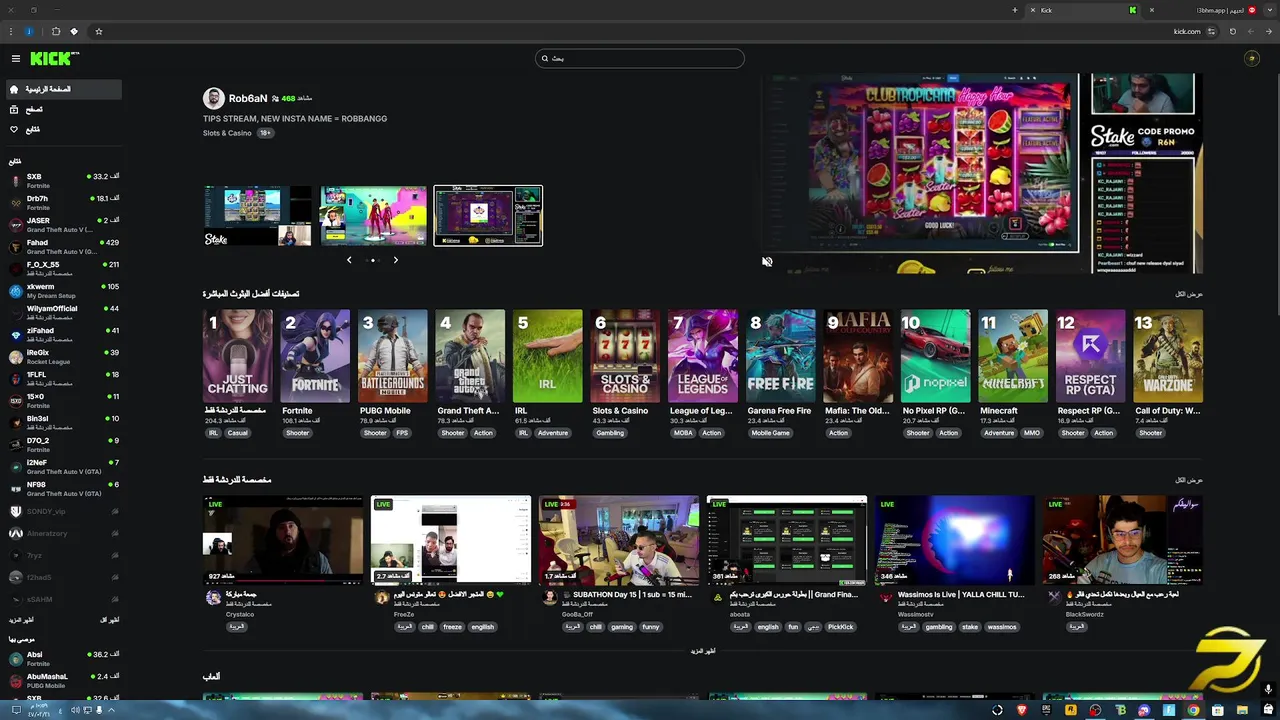Reload the kick.com page

tap(1232, 31)
